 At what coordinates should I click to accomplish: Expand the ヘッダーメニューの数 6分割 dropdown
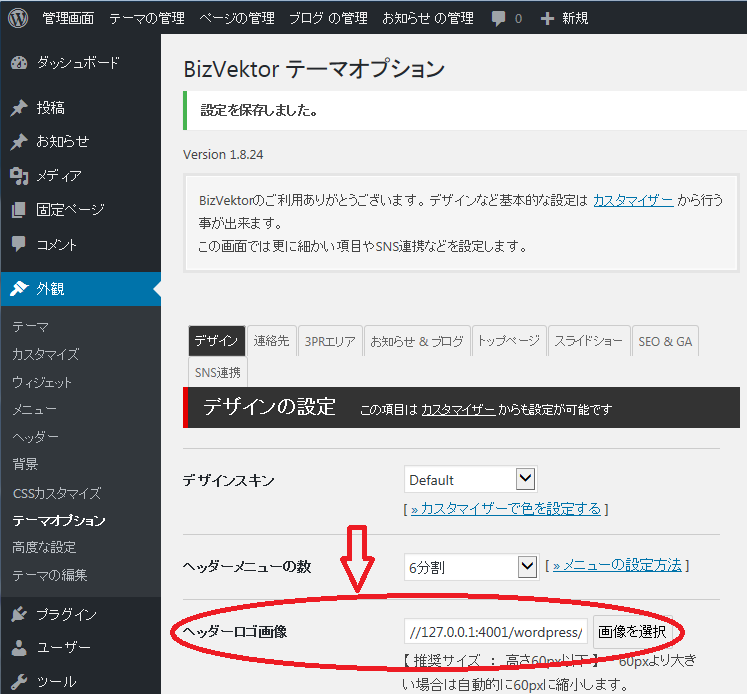pos(471,567)
